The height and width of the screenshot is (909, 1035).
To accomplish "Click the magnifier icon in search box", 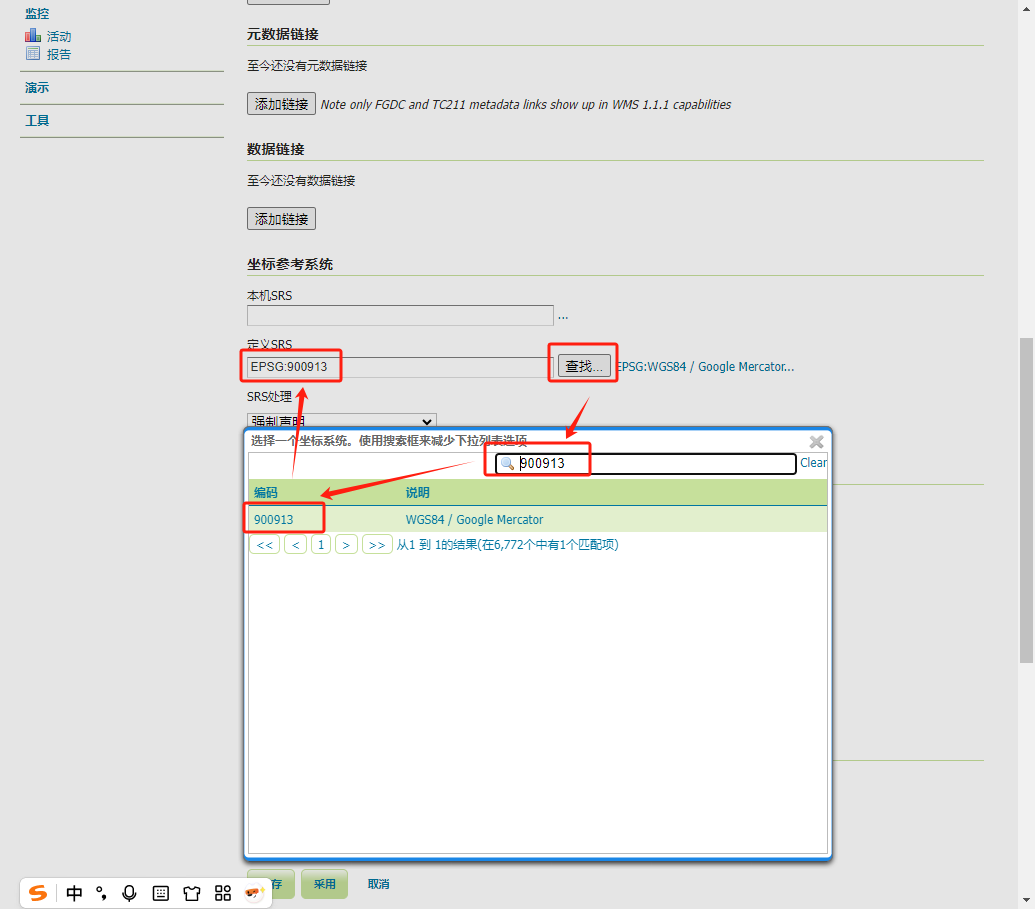I will tap(507, 463).
